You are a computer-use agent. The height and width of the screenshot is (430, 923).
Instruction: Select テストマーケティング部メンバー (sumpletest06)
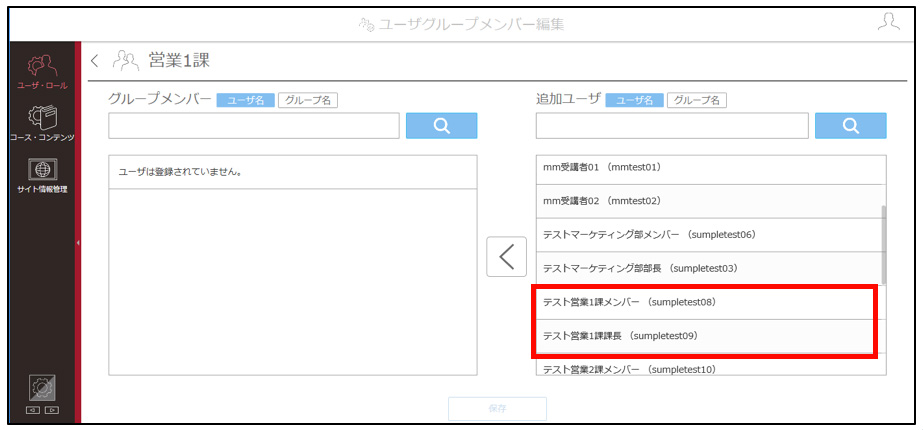click(x=708, y=234)
